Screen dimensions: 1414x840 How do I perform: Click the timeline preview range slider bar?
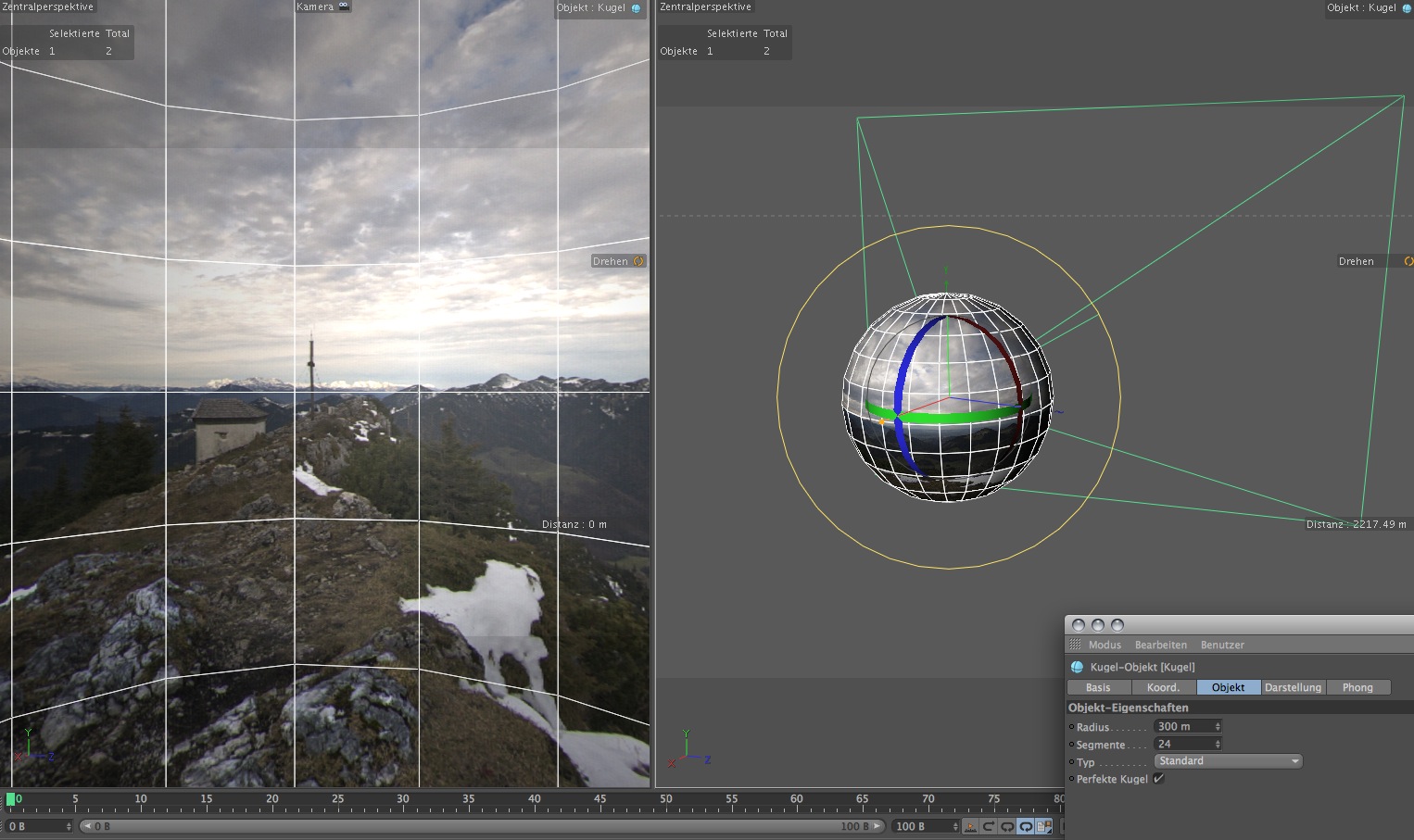[482, 826]
